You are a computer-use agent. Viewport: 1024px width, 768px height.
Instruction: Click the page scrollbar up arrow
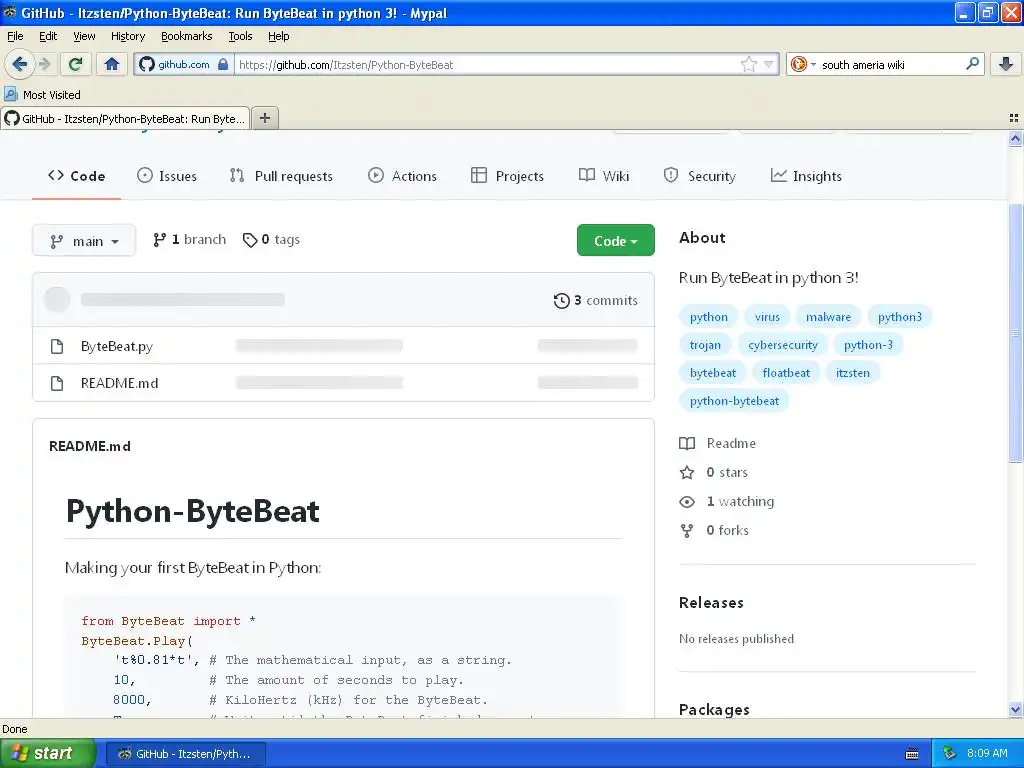tap(1015, 138)
